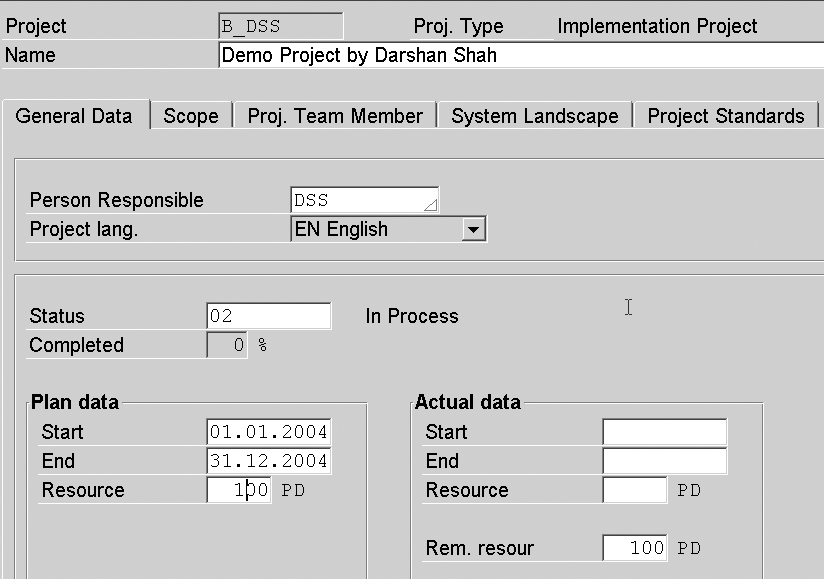
Task: Click the Implementation Project type text
Action: click(x=657, y=26)
